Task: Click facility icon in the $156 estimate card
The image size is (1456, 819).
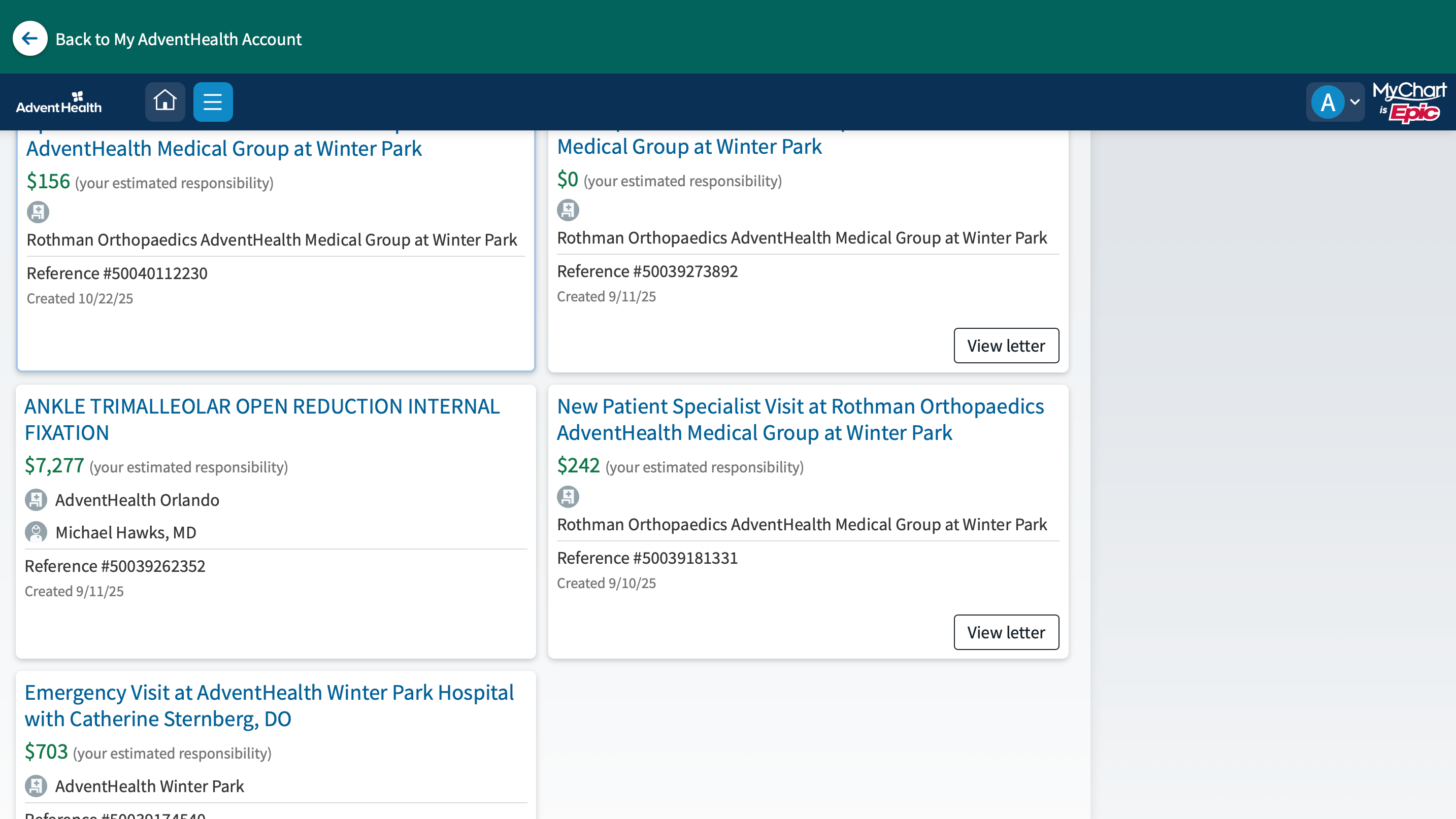Action: coord(38,213)
